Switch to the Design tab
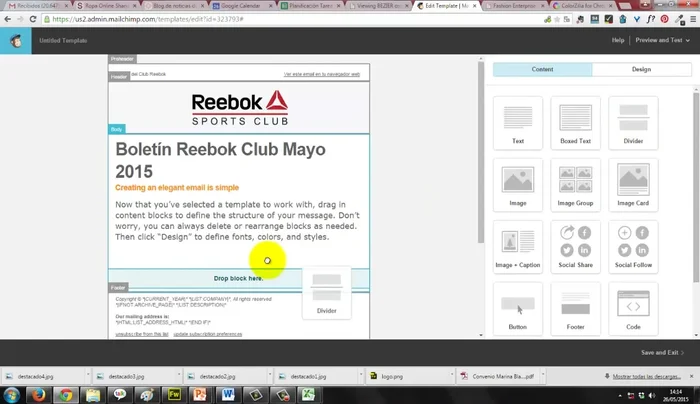Image resolution: width=700 pixels, height=404 pixels. click(641, 70)
